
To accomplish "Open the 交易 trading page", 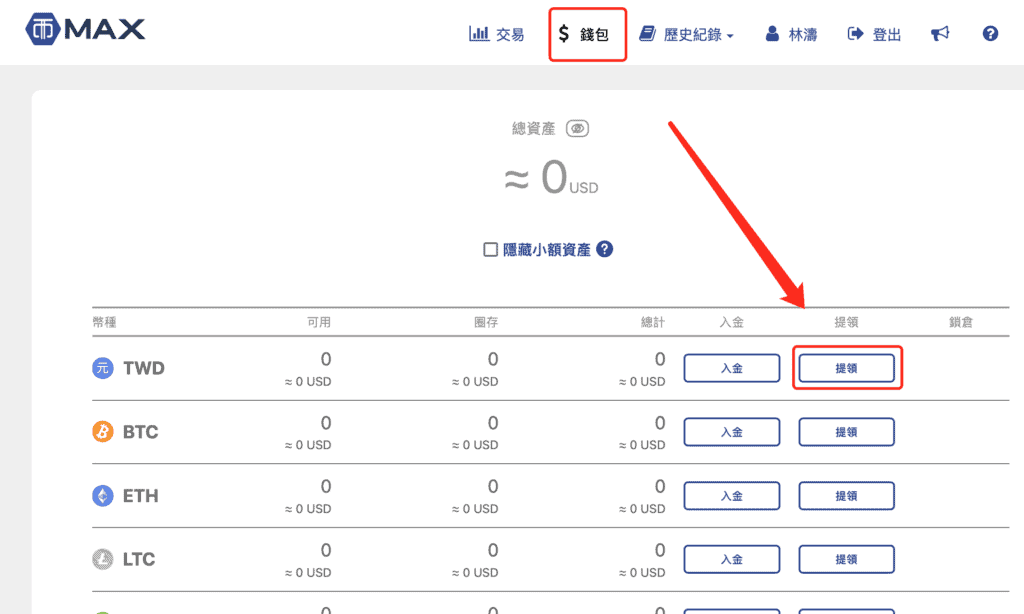I will click(496, 34).
